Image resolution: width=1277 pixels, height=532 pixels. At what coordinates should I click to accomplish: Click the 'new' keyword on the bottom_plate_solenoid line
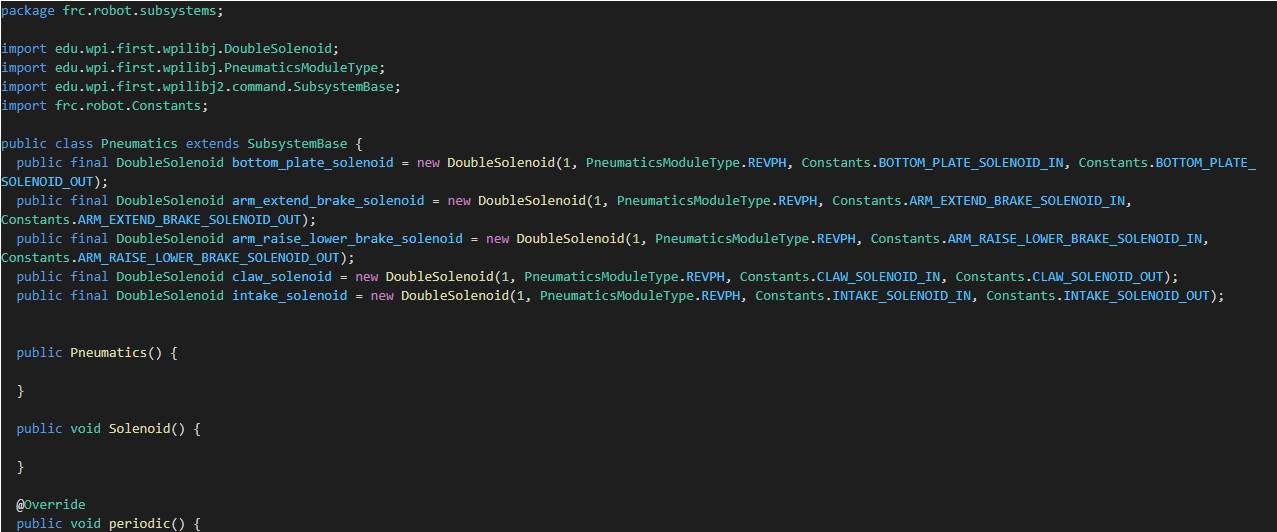coord(427,162)
